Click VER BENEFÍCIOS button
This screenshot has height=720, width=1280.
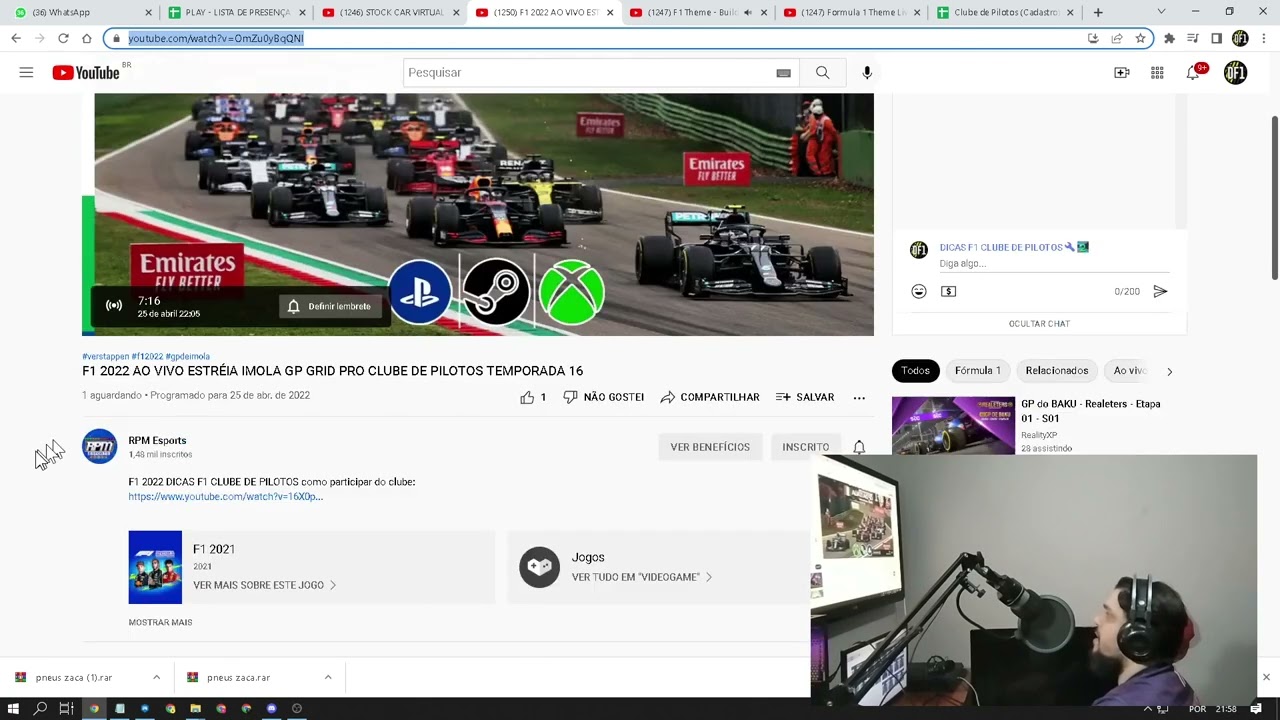(x=710, y=447)
